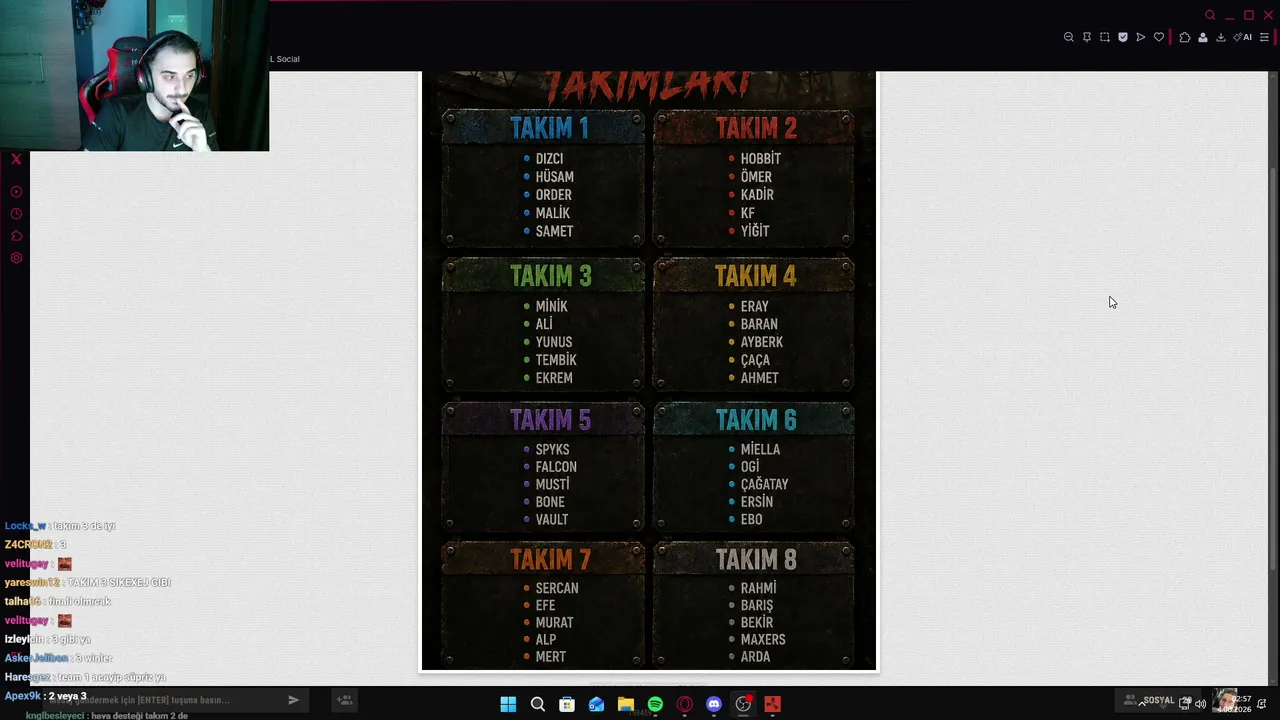Click the name FALCON in Takım 5

(556, 467)
